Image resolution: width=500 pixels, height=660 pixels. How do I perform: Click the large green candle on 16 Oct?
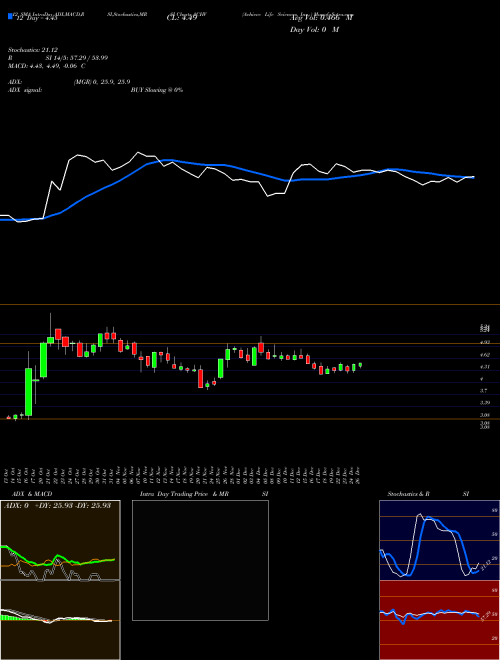coord(29,392)
